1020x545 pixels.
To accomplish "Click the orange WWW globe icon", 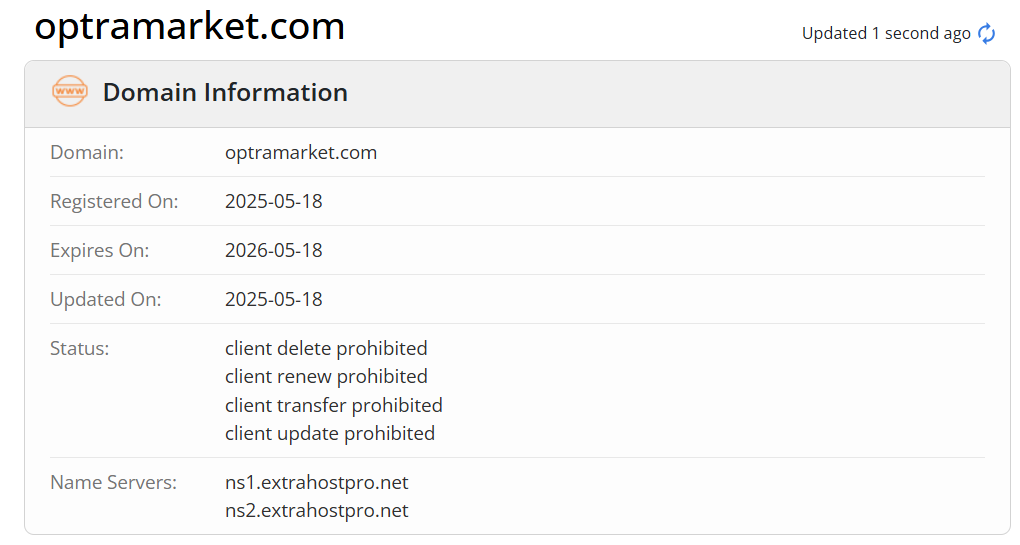I will [70, 92].
